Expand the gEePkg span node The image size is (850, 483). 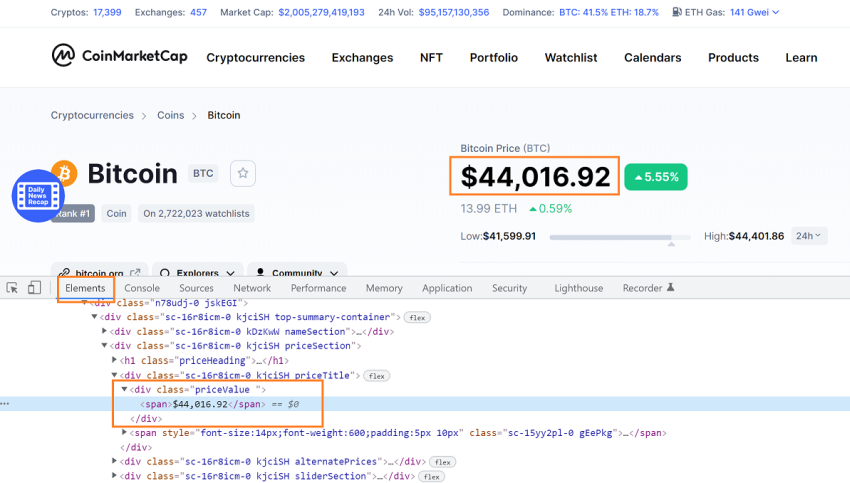[x=124, y=432]
